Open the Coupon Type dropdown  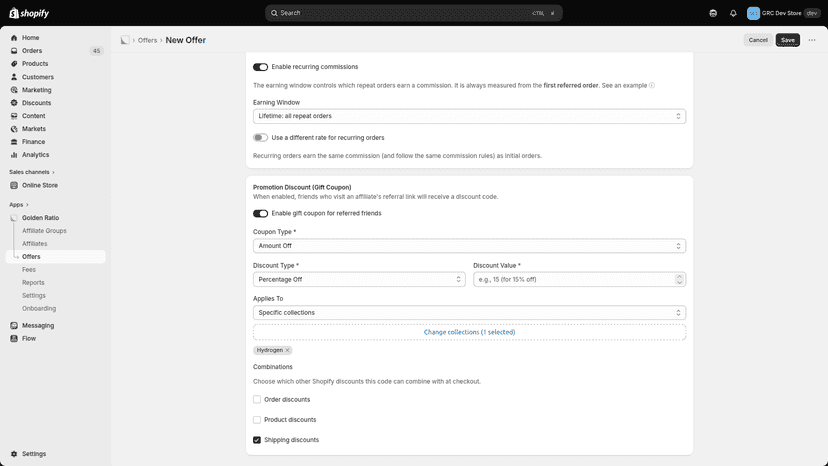click(469, 246)
